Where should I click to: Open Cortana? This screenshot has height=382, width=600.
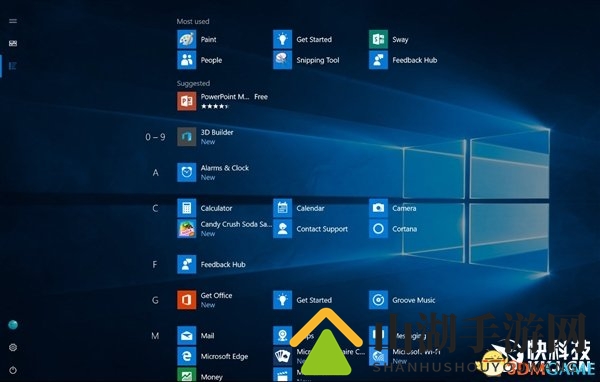393,229
